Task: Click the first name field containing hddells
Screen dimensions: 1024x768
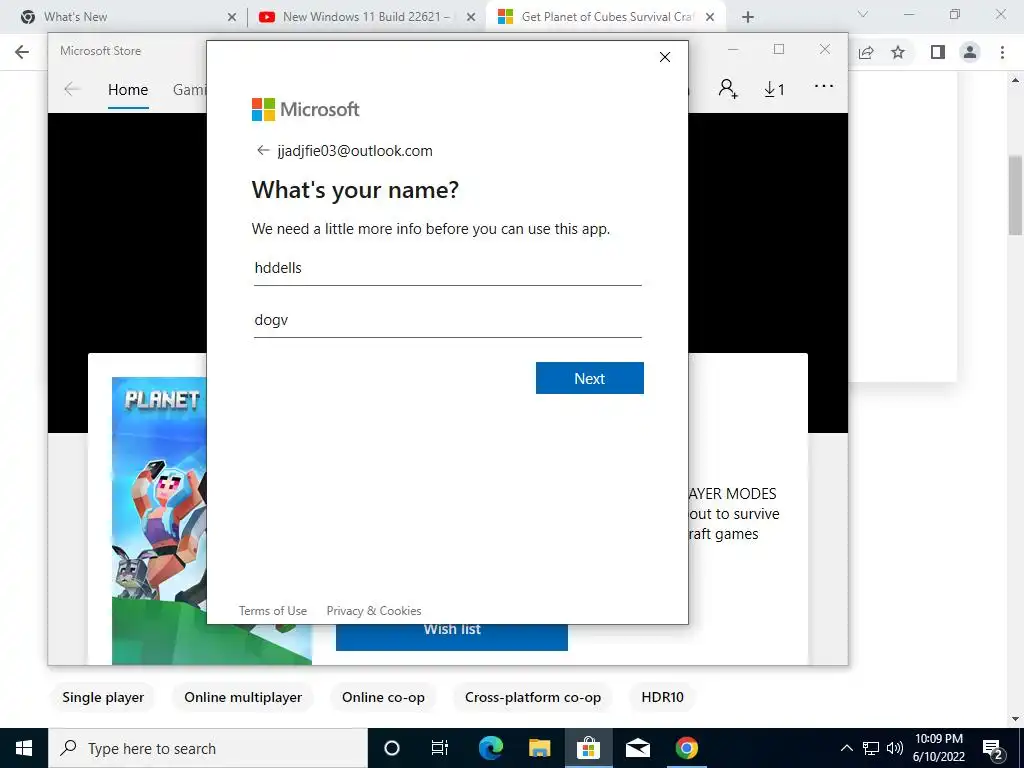Action: click(x=447, y=268)
